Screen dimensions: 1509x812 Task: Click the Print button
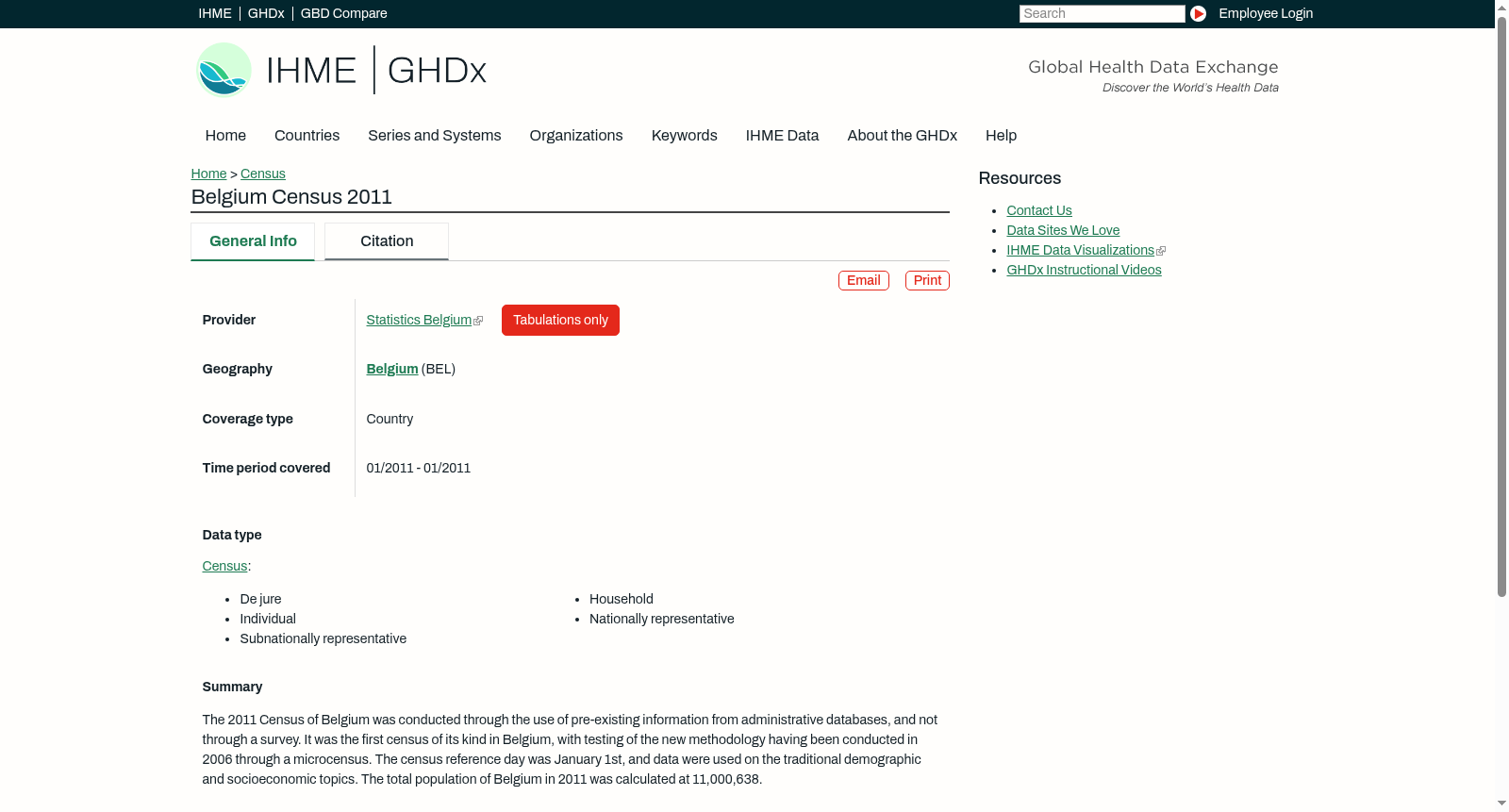pyautogui.click(x=927, y=280)
